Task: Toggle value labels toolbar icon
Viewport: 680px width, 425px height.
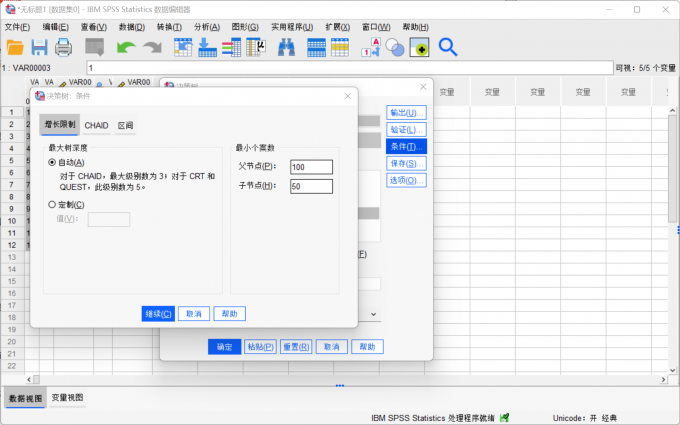Action: [x=371, y=47]
